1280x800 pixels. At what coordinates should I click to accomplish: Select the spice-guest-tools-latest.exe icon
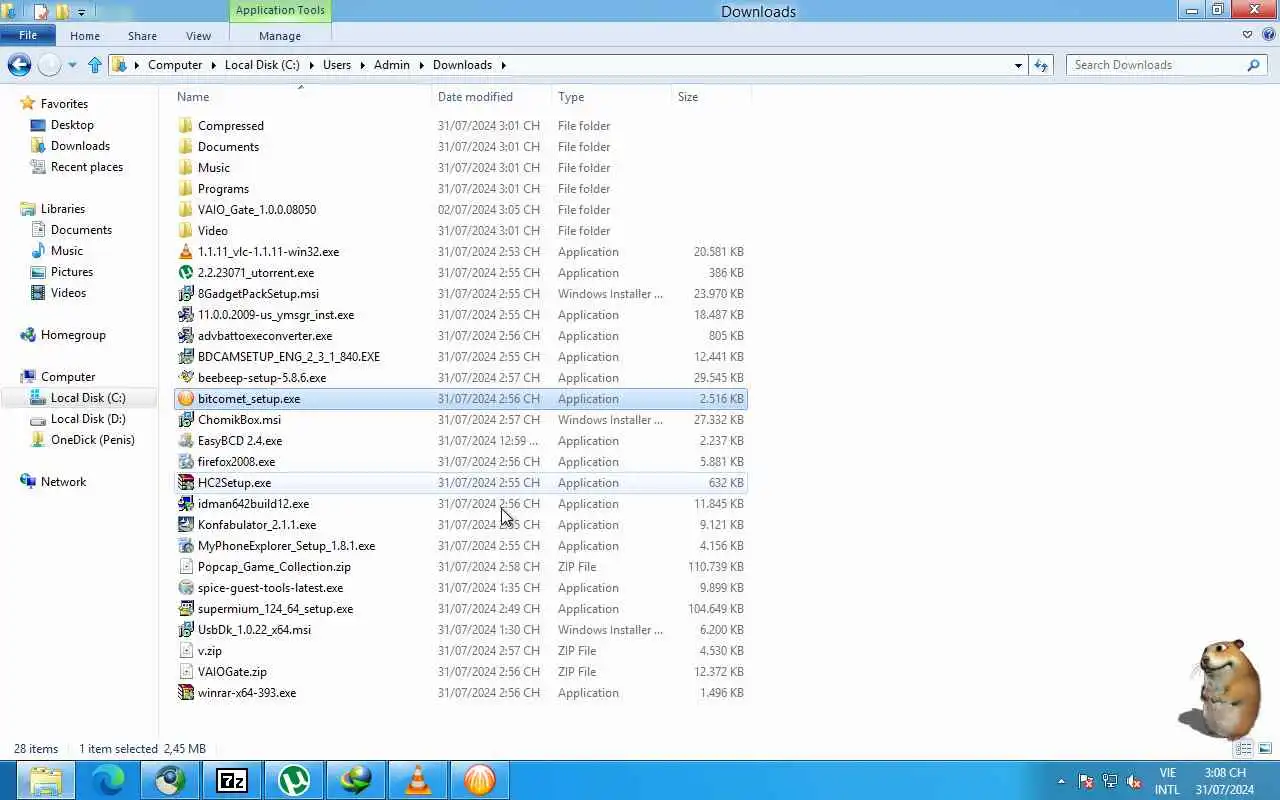pos(185,588)
